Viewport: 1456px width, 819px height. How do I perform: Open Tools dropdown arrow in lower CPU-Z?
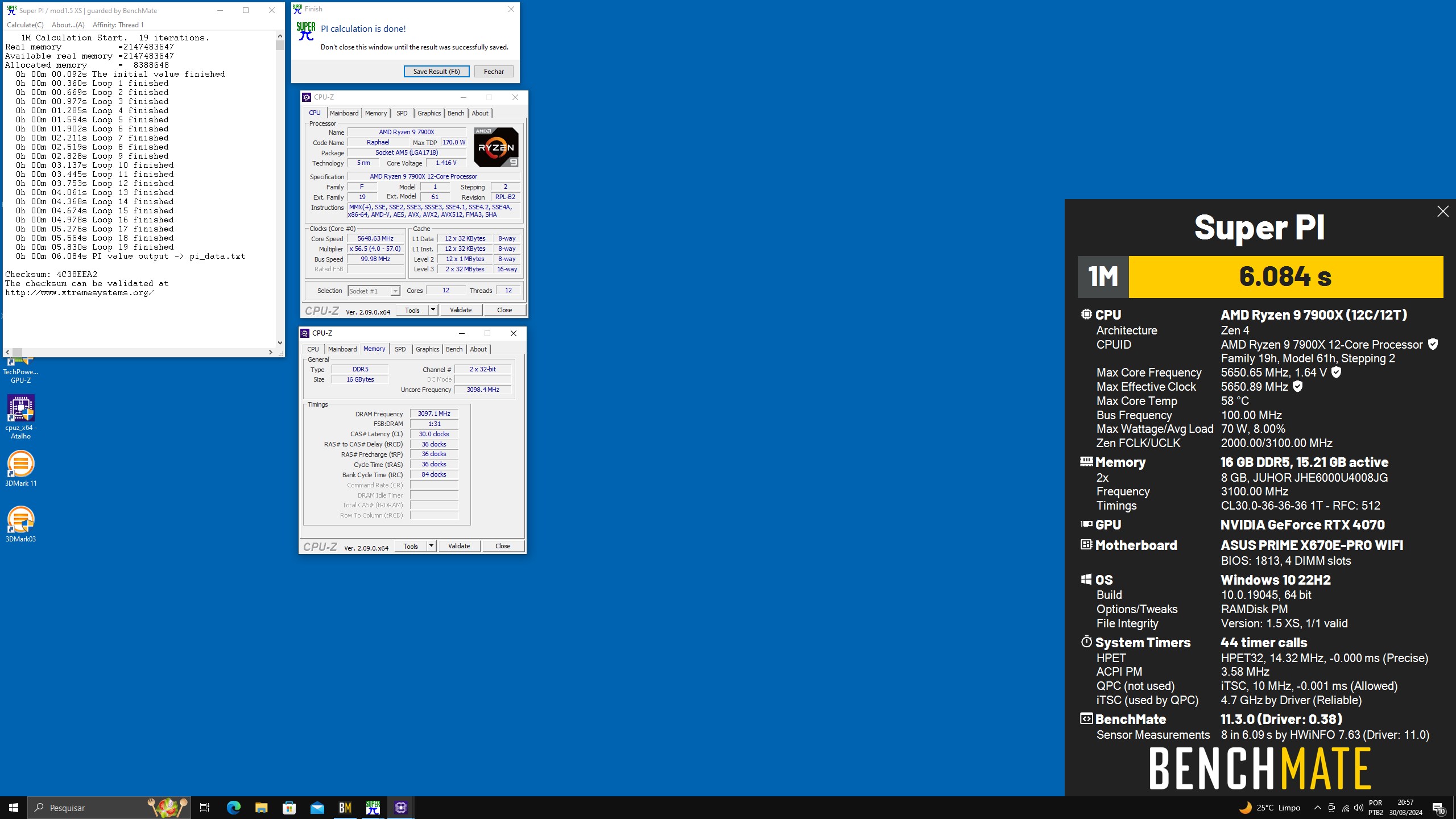click(x=431, y=546)
